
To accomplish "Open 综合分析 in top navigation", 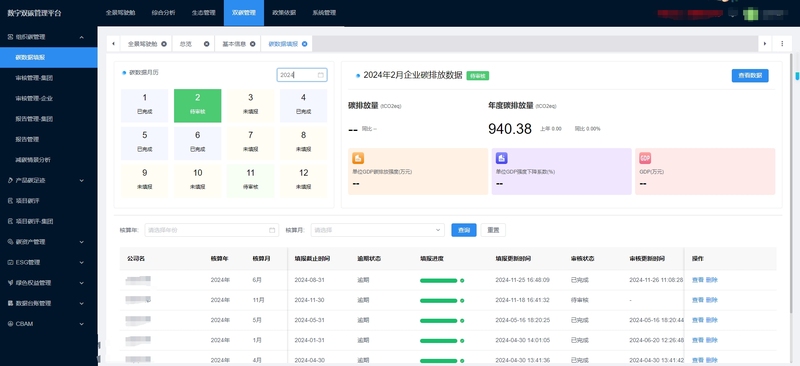I will (x=163, y=13).
